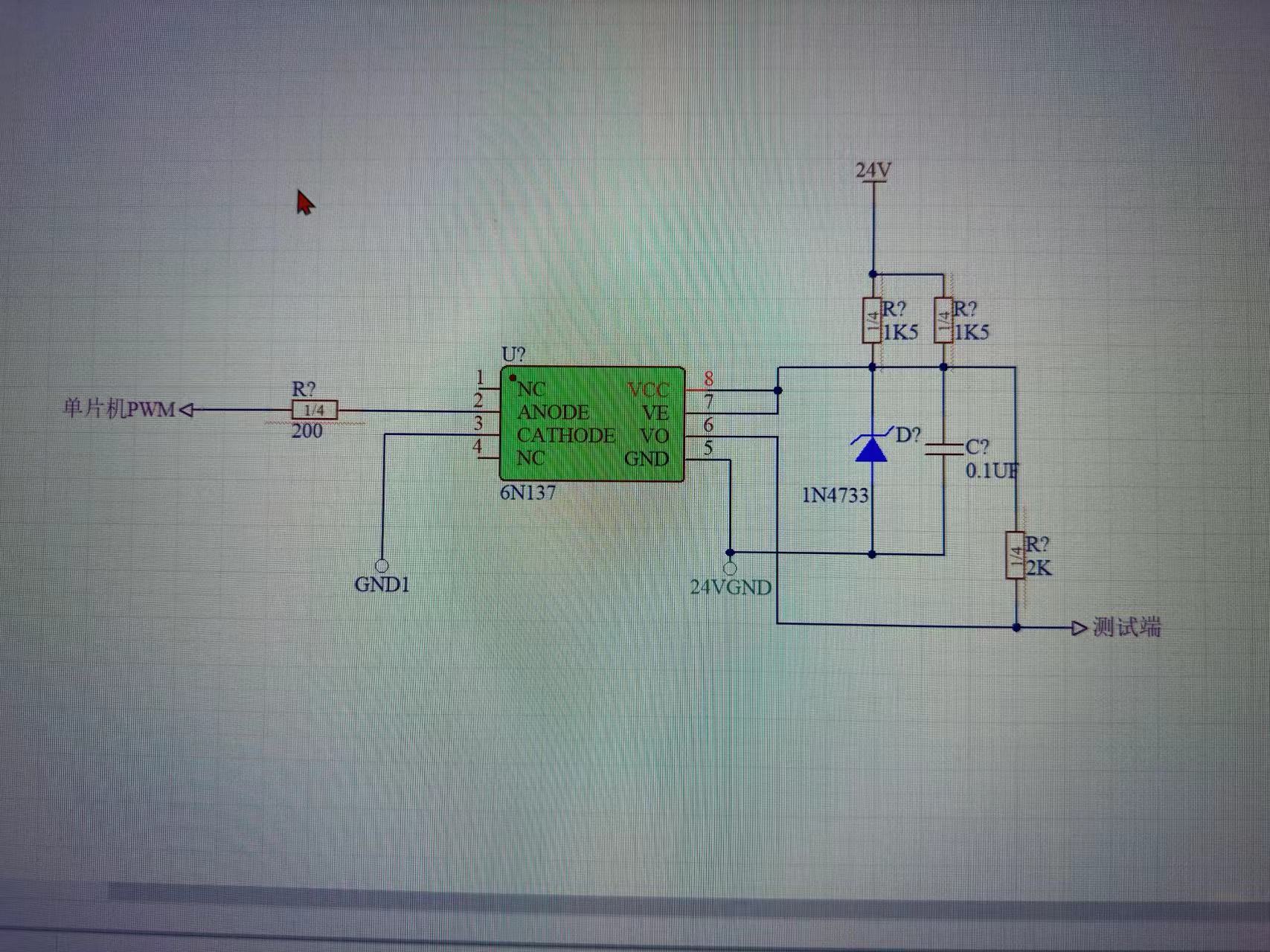Click the 单片机PWM text label
Screen dimensions: 1270x952
click(119, 408)
